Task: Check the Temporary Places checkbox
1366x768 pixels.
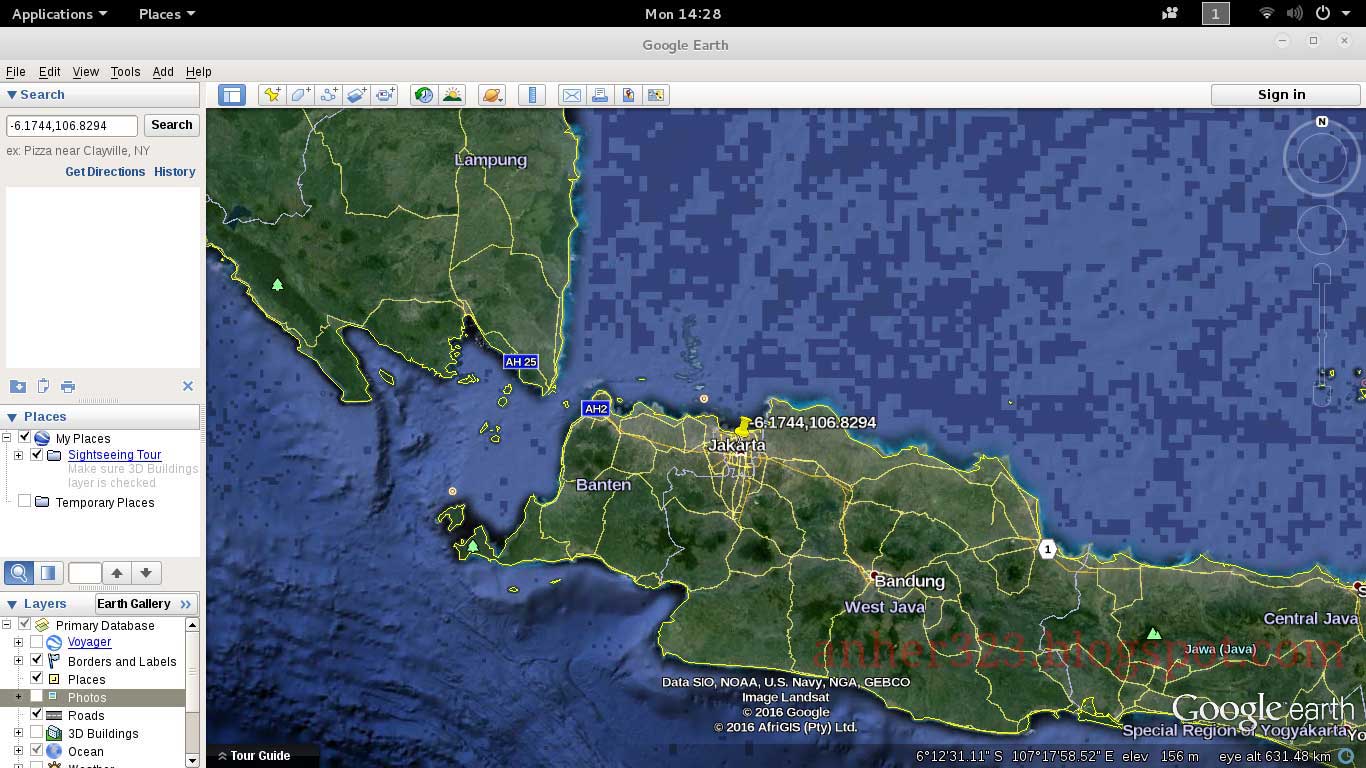Action: pos(25,502)
